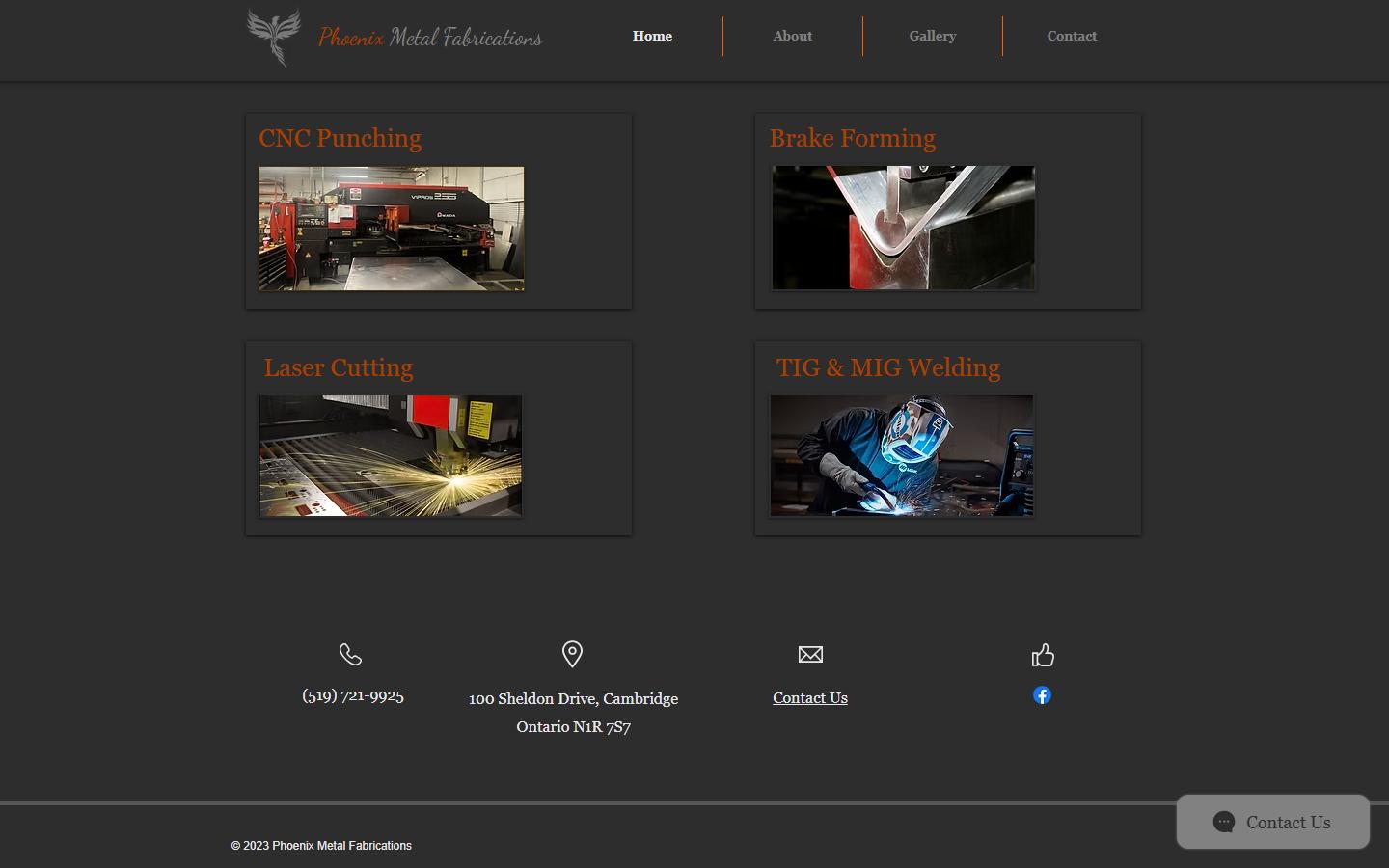
Task: Click the welder photo under TIG & MIG Welding
Action: 902,455
